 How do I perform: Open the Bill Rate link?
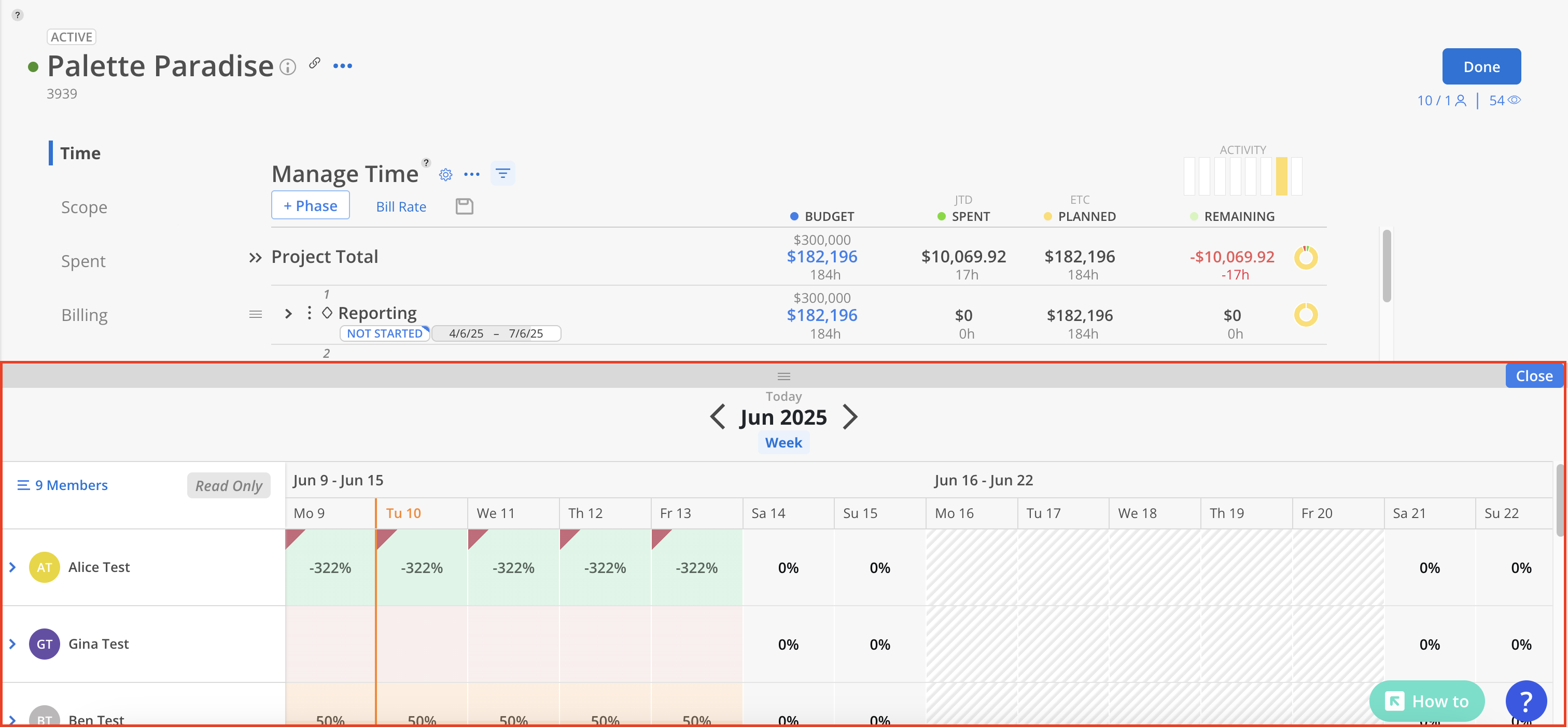tap(400, 207)
